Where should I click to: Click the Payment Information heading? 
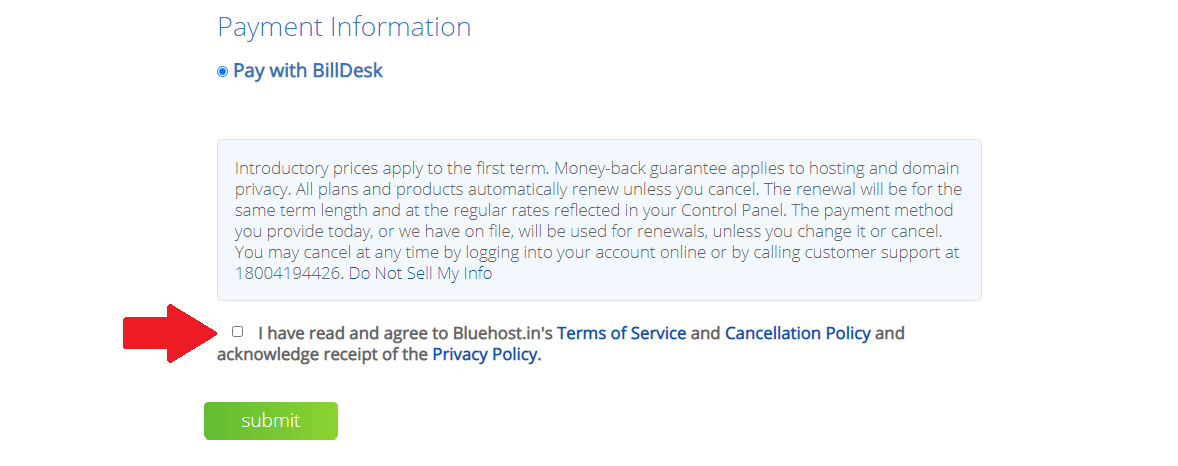click(344, 27)
